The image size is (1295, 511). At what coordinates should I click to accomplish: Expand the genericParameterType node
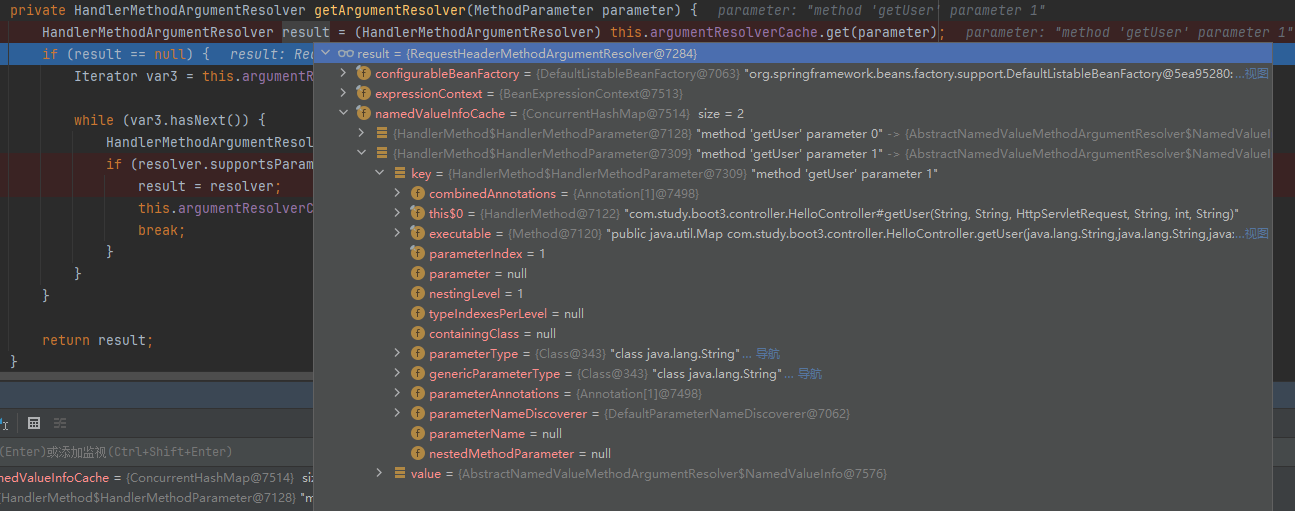coord(398,373)
